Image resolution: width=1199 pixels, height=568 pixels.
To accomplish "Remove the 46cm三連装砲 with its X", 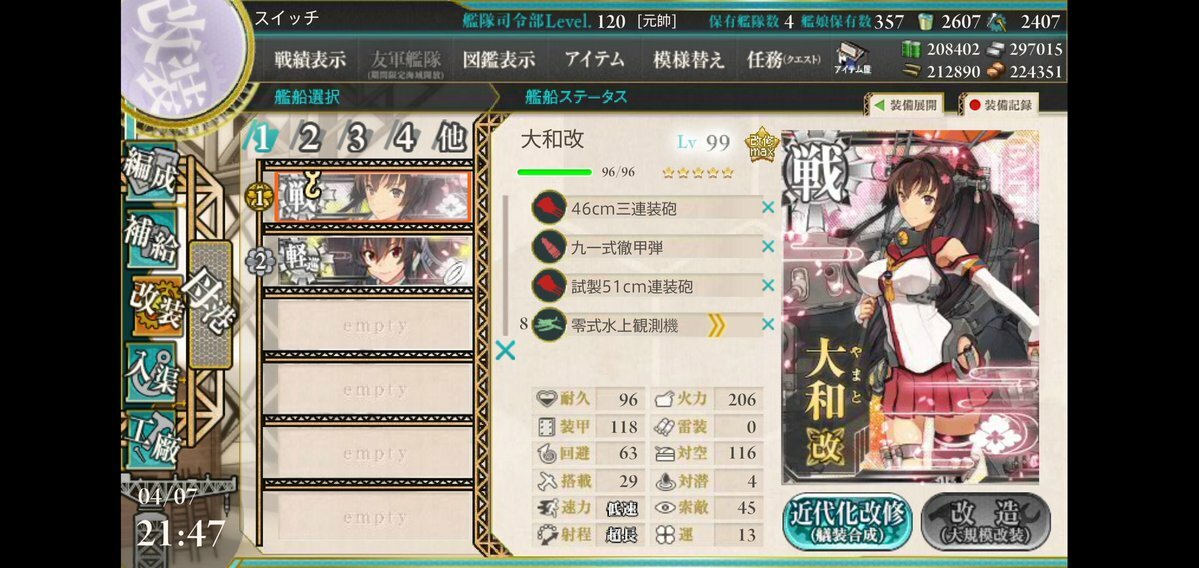I will [768, 207].
